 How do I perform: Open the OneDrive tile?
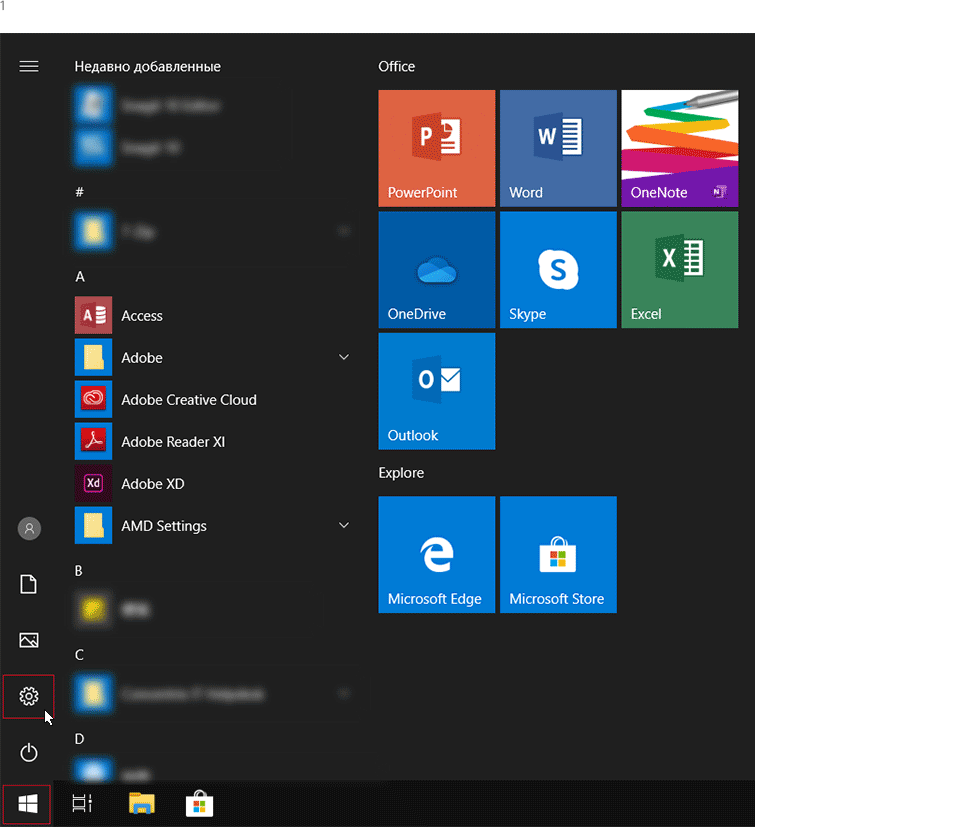click(x=436, y=269)
